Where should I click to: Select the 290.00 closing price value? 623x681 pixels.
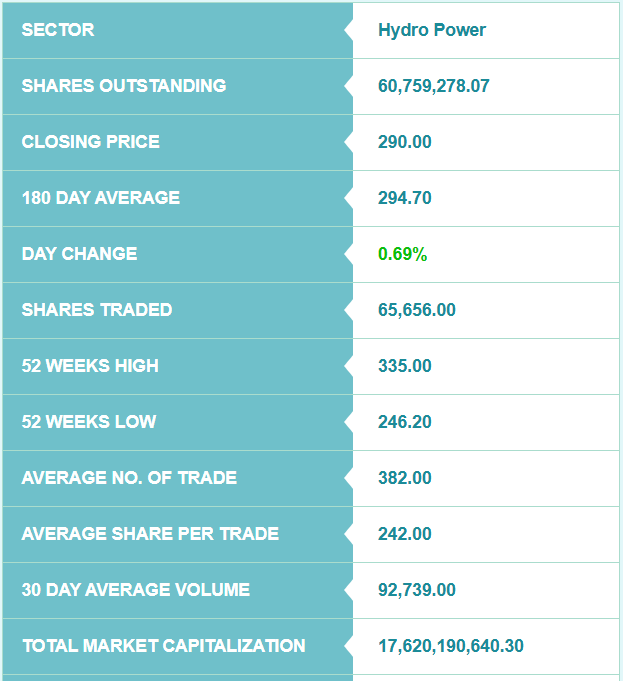point(405,142)
